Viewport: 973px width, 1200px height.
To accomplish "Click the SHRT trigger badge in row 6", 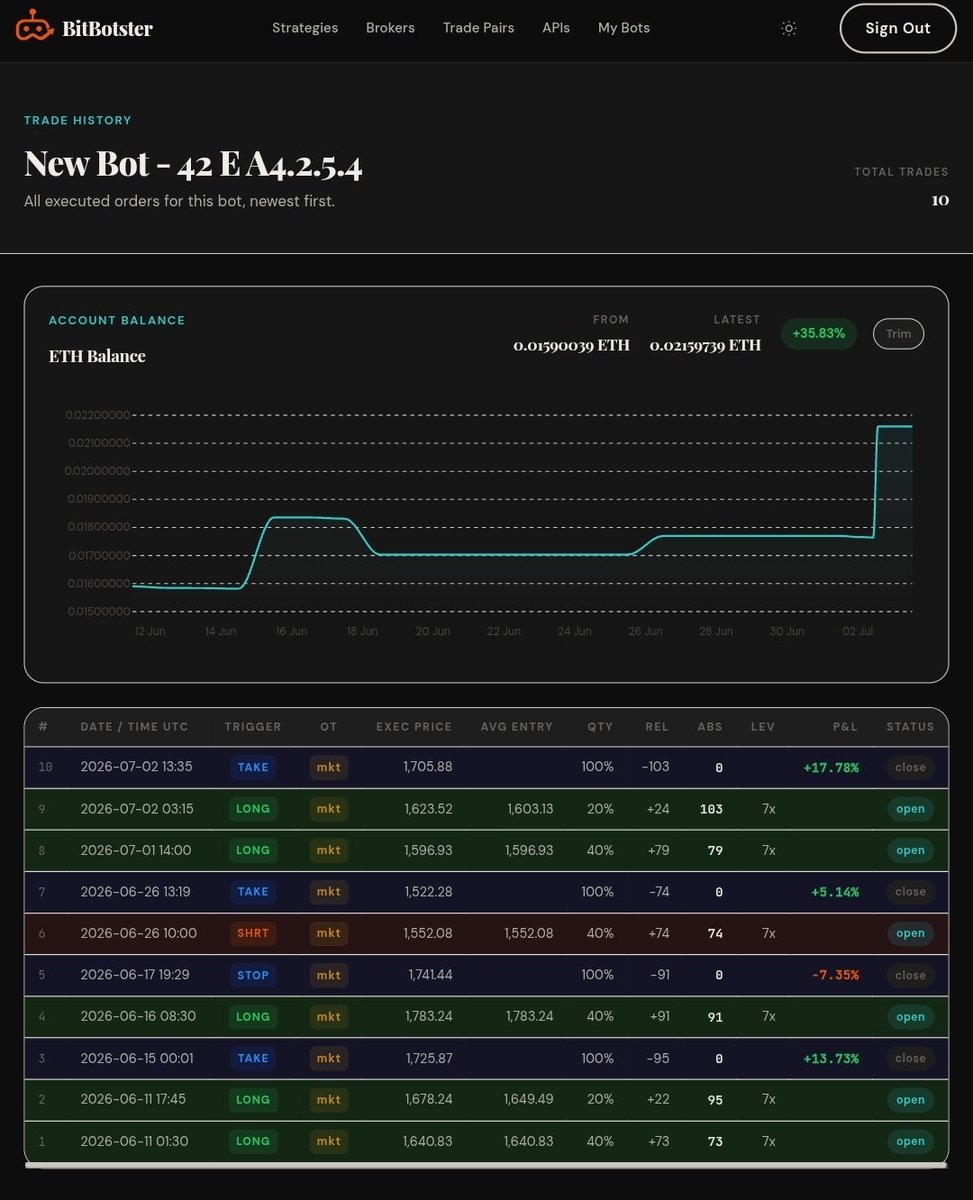I will tap(253, 933).
